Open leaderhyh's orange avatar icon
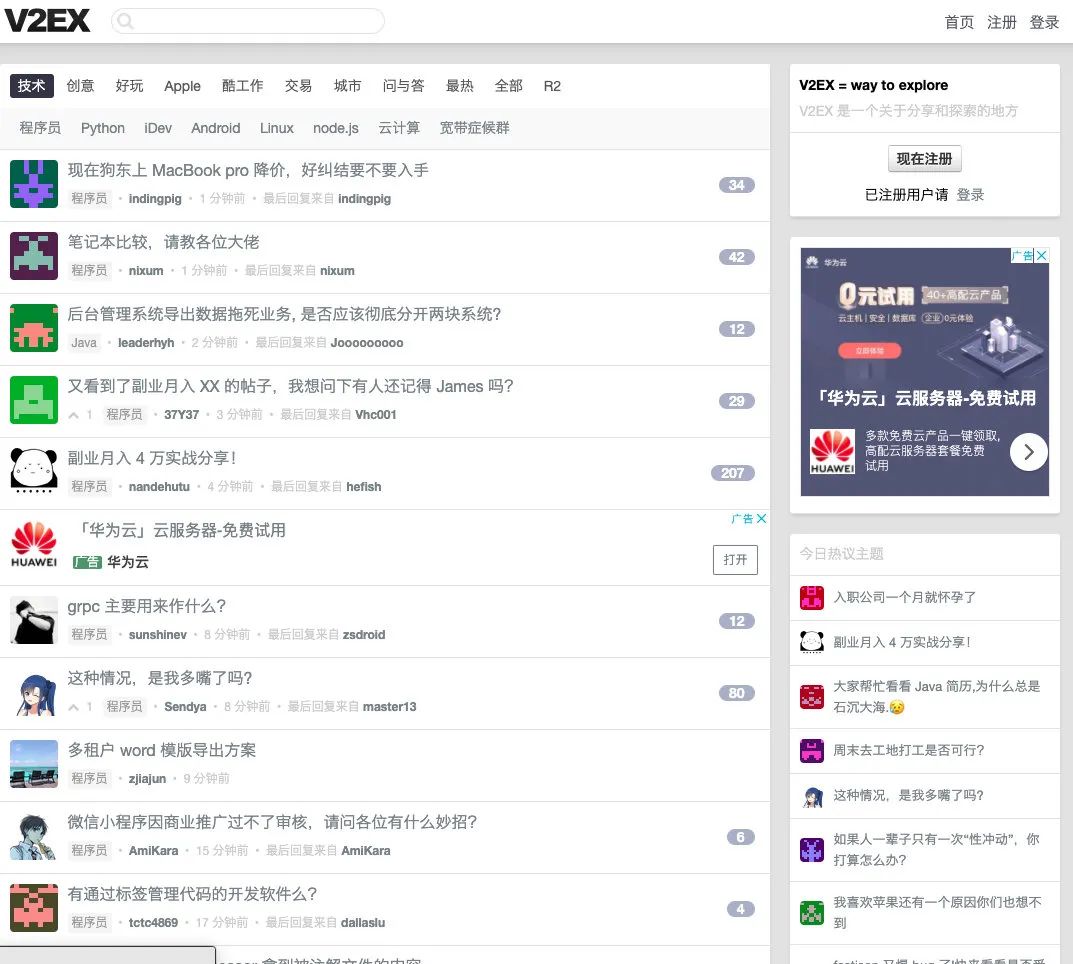The width and height of the screenshot is (1073, 964). coord(34,328)
